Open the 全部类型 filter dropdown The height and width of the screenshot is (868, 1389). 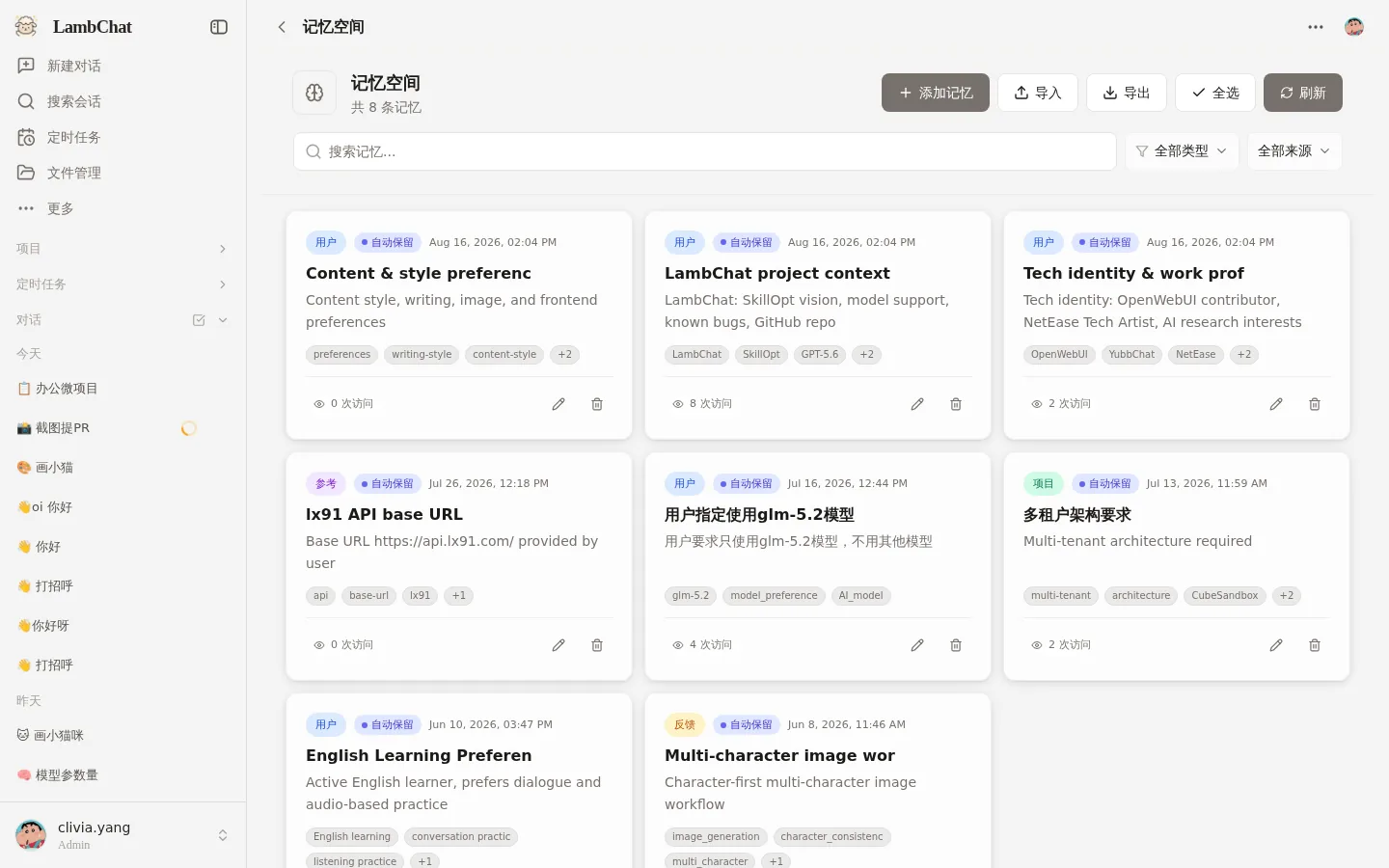pos(1182,151)
